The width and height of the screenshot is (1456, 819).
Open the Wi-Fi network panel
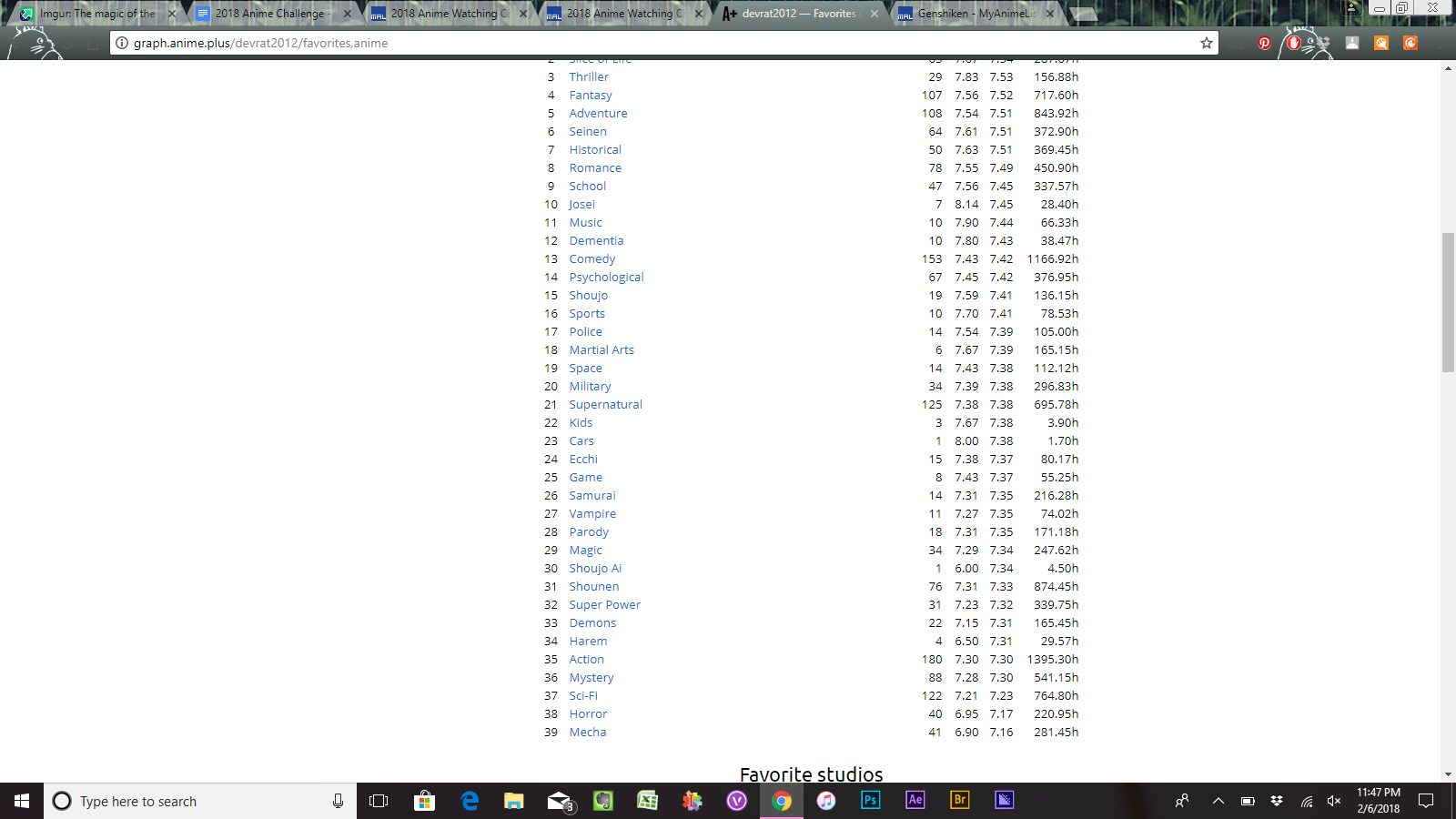(1307, 801)
